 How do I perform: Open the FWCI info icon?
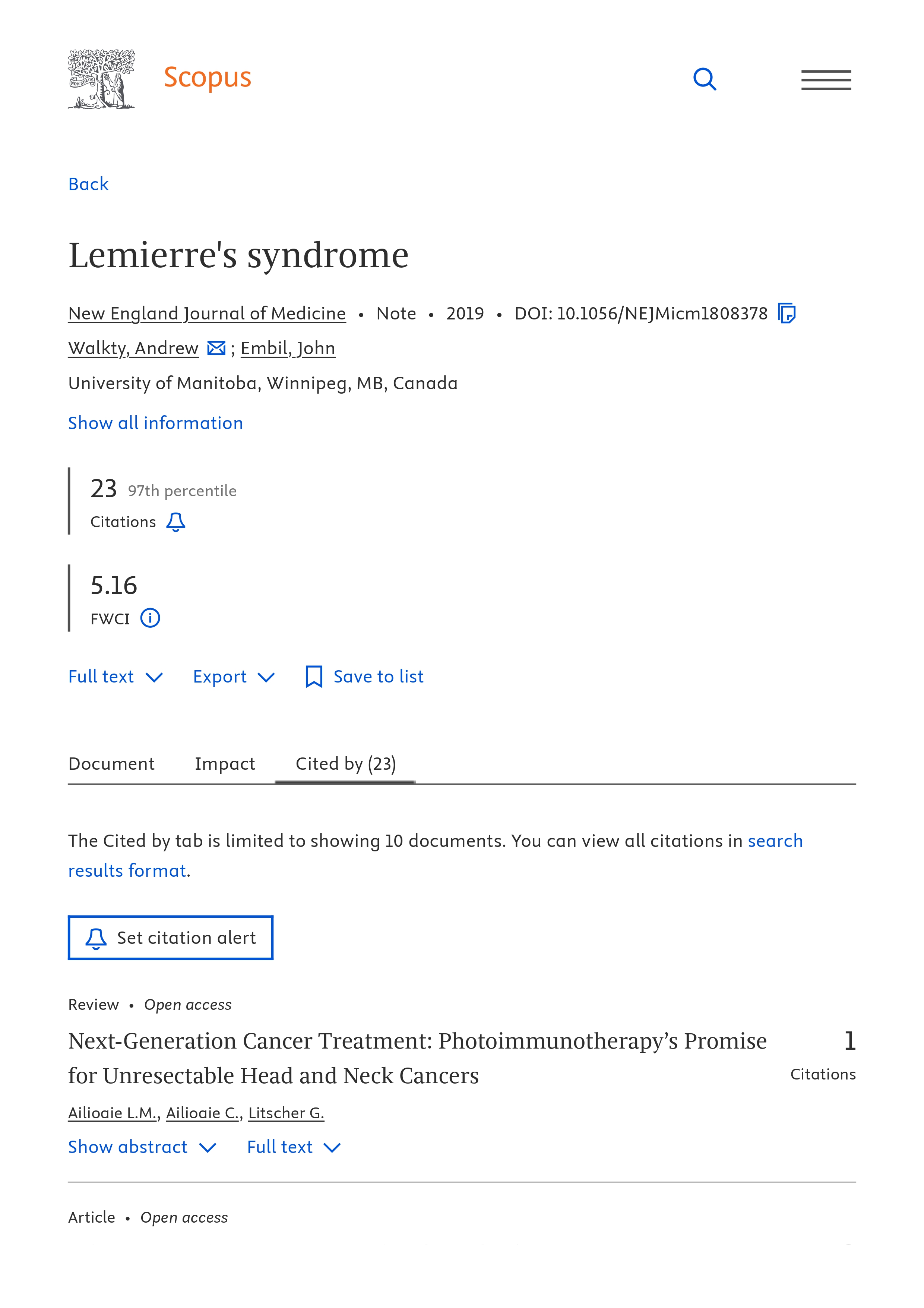pyautogui.click(x=150, y=618)
